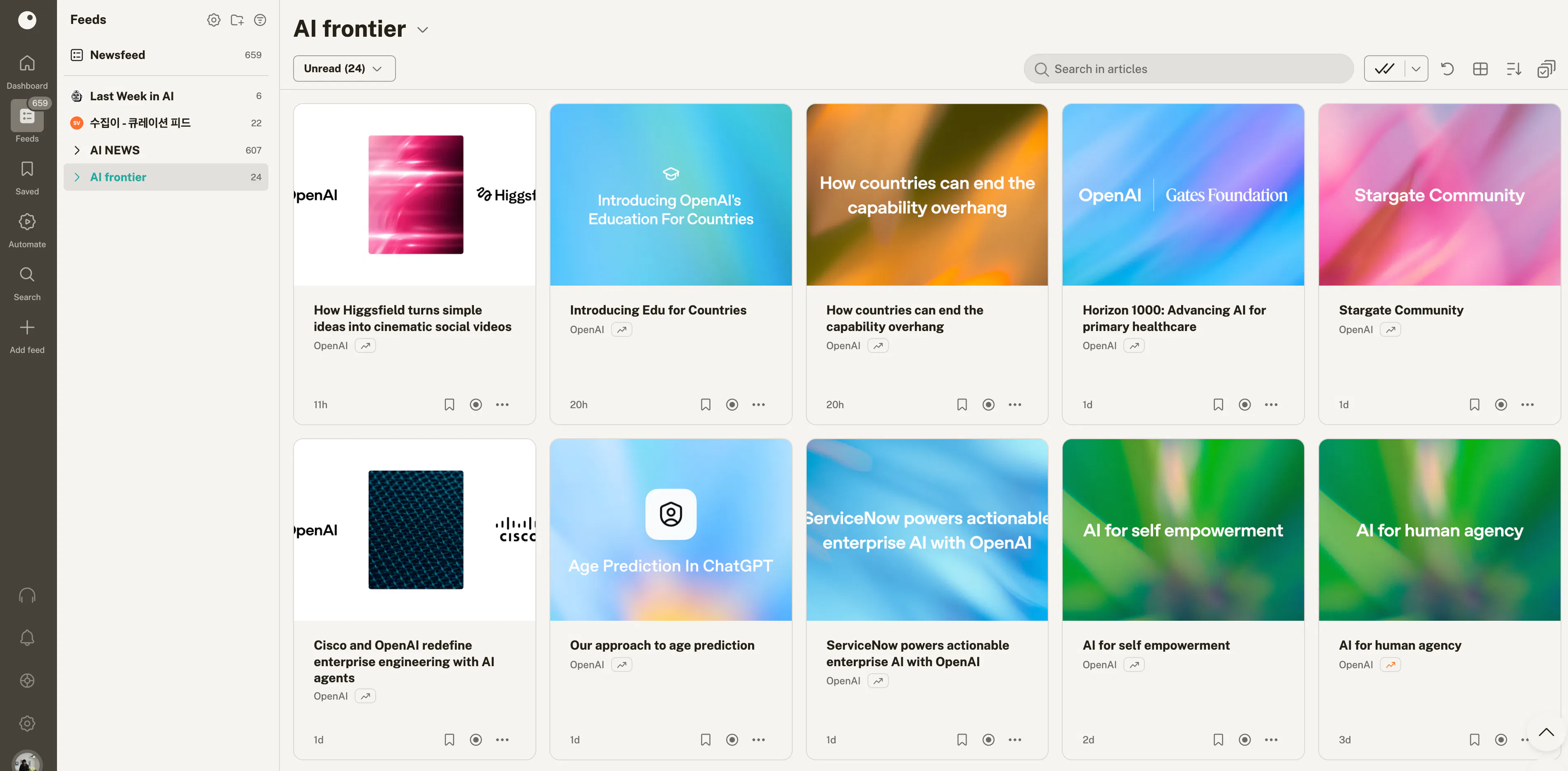Image resolution: width=1568 pixels, height=771 pixels.
Task: Open the mark-all-read options arrow
Action: point(1416,69)
